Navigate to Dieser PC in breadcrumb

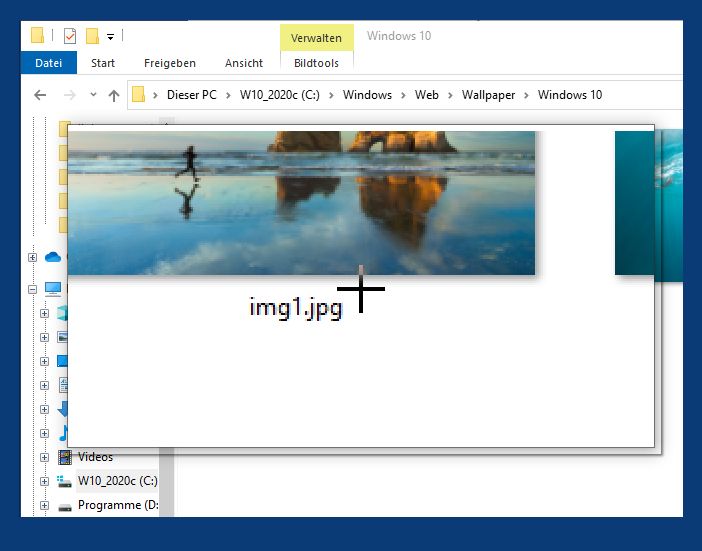192,95
